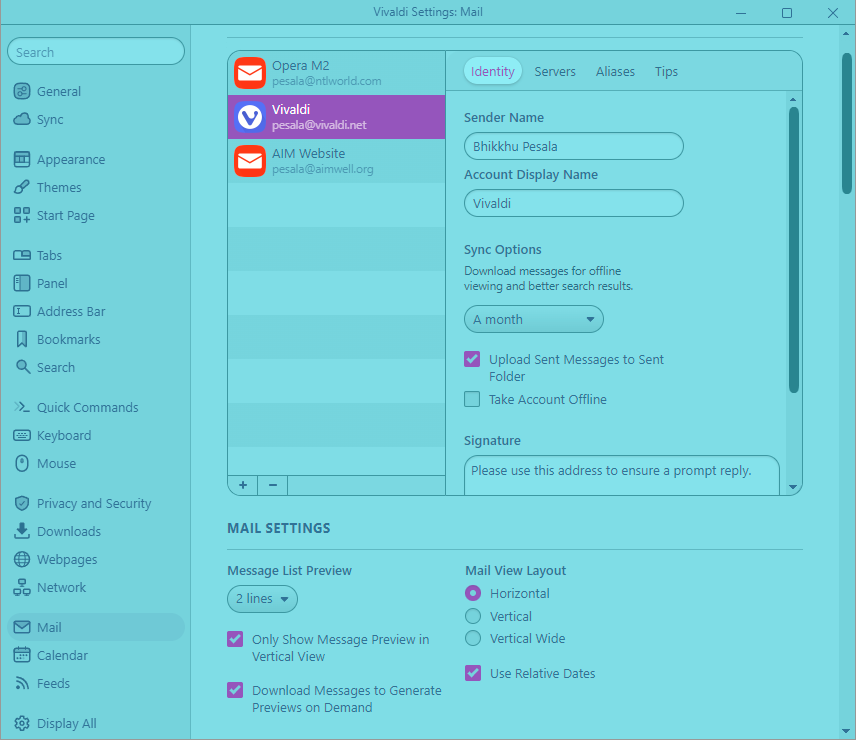This screenshot has height=740, width=856.
Task: Open the Aliases tab
Action: (x=615, y=72)
